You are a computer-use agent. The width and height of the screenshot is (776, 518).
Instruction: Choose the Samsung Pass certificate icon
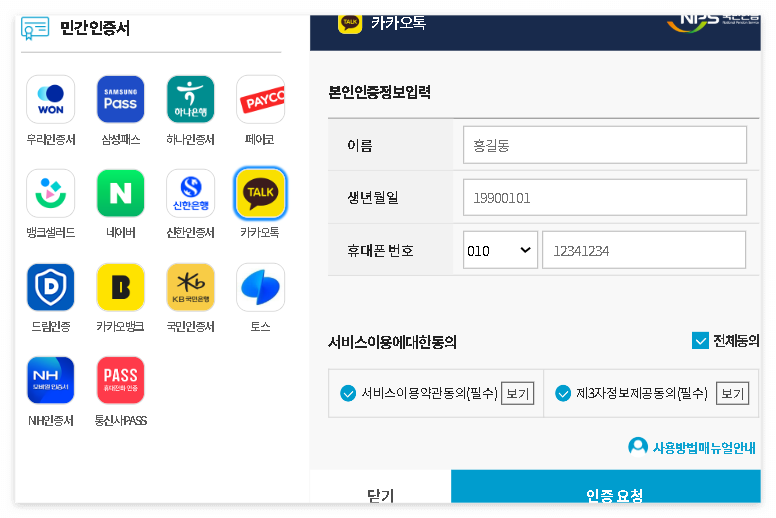pos(120,99)
